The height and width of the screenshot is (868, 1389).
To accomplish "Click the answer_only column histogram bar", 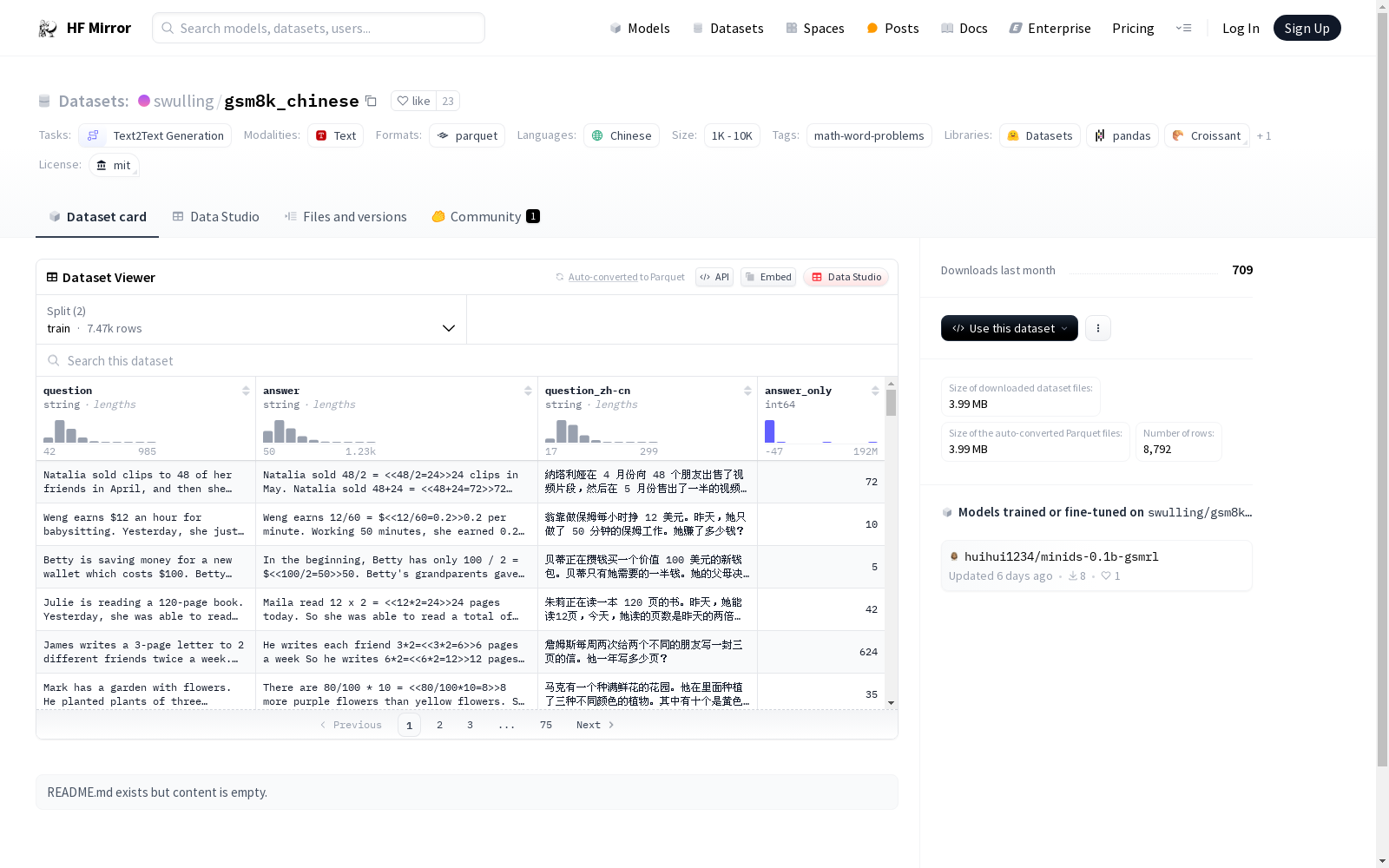I will pyautogui.click(x=769, y=431).
